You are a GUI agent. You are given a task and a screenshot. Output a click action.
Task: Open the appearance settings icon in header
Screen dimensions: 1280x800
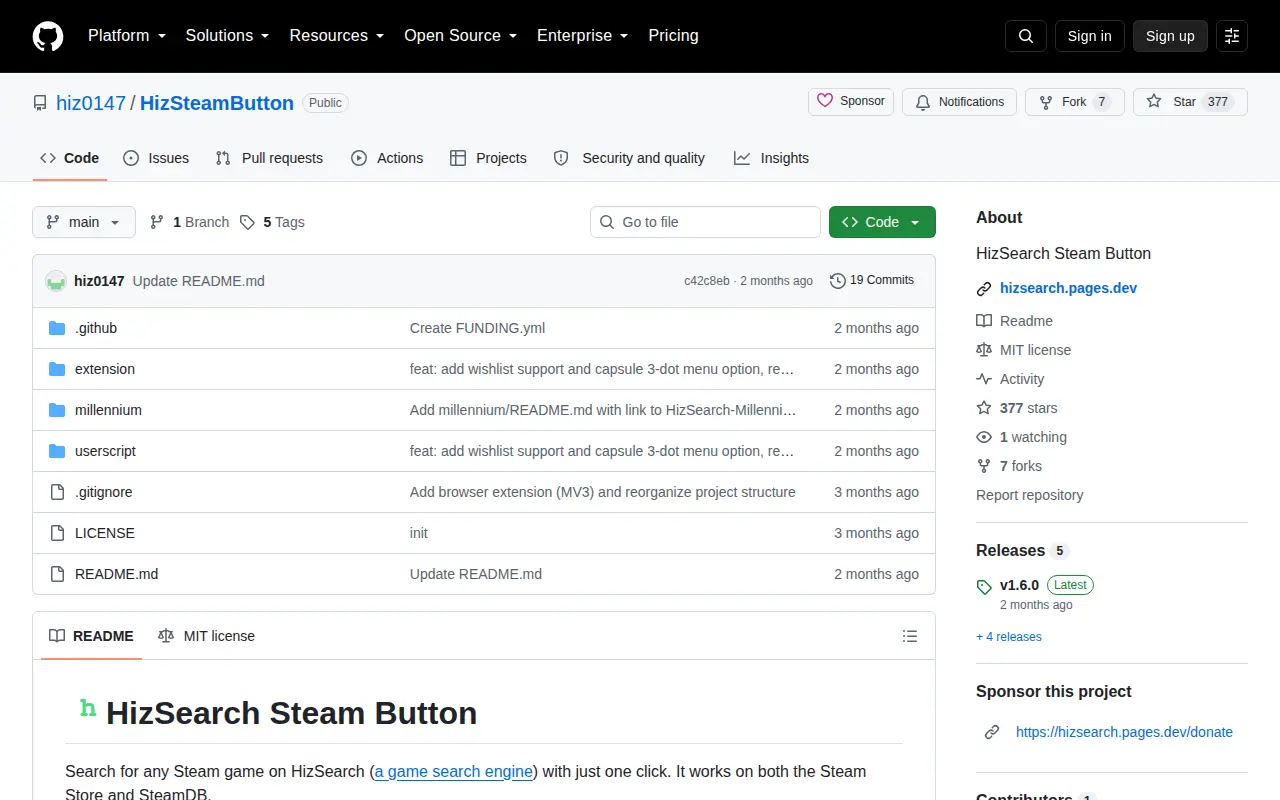click(x=1232, y=36)
